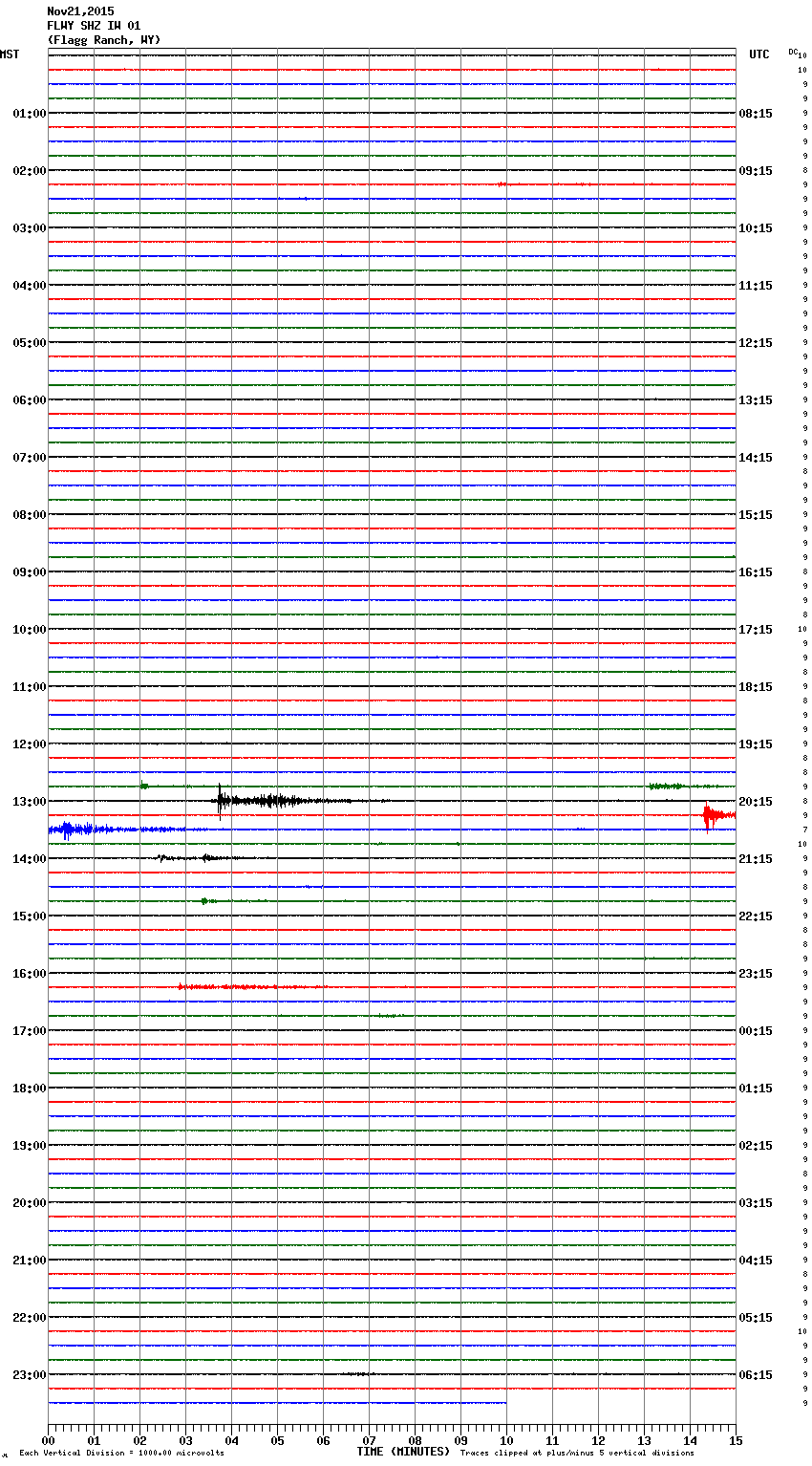
Task: Select the 22:00 MST time label
Action: click(x=29, y=1318)
